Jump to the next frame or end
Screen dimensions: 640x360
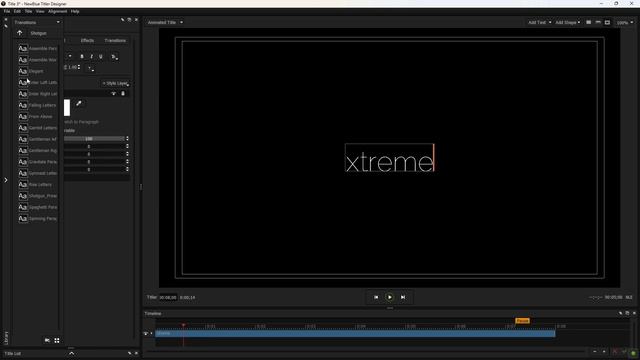[x=403, y=297]
